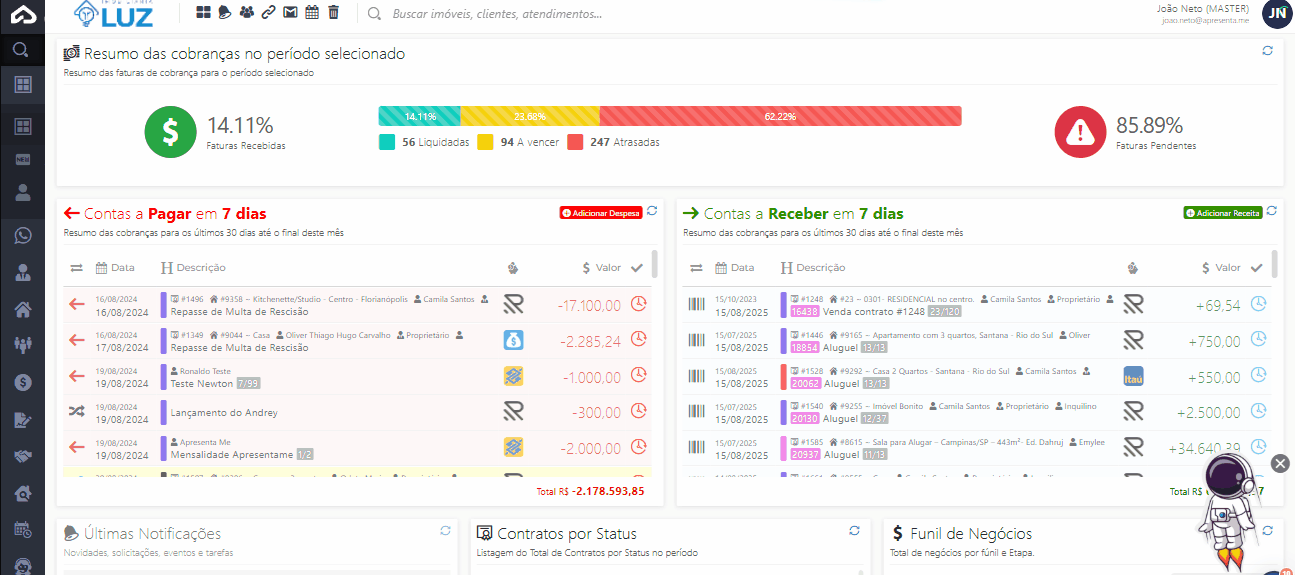Sort Contas a Receber by Valor column

point(1221,267)
